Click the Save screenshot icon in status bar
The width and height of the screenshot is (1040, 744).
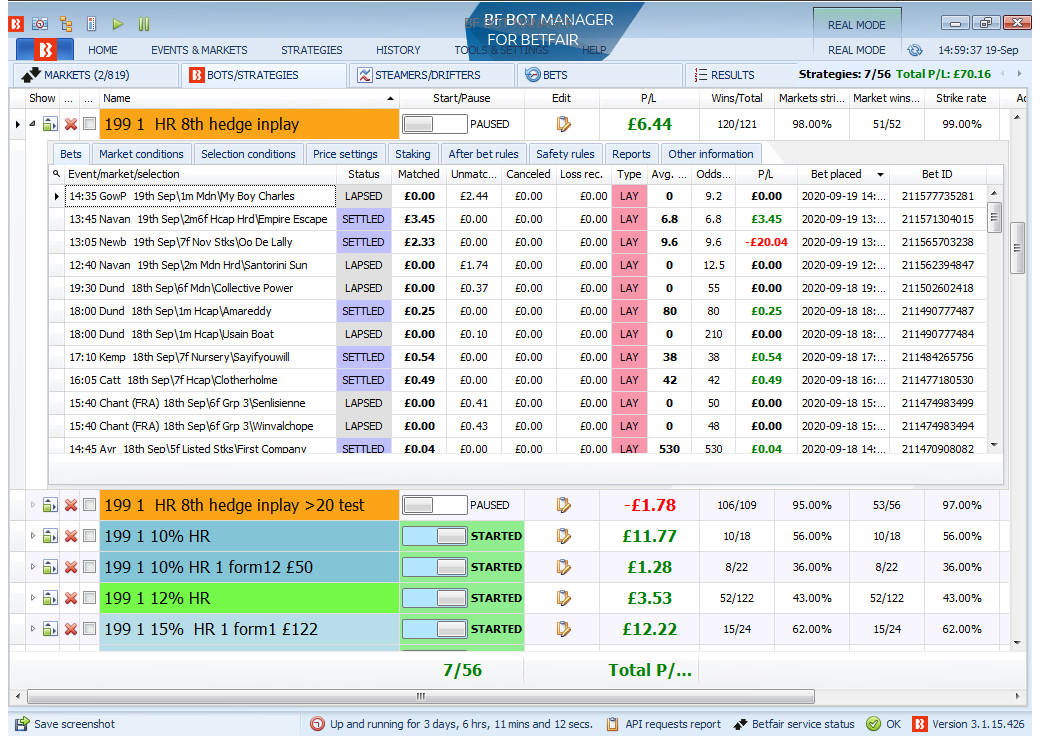pos(22,723)
